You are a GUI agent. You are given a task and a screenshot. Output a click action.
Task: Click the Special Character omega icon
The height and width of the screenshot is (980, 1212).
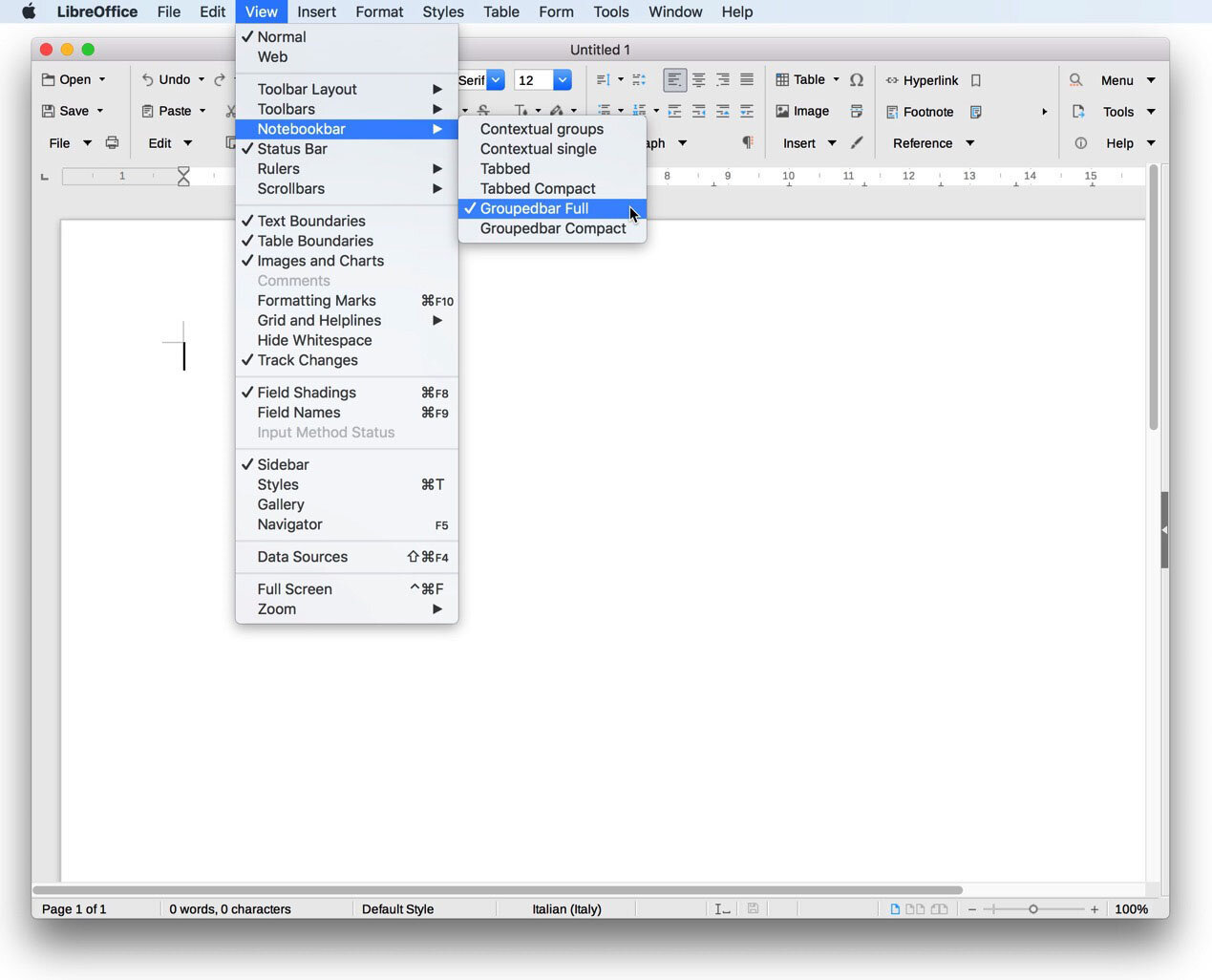(x=857, y=80)
